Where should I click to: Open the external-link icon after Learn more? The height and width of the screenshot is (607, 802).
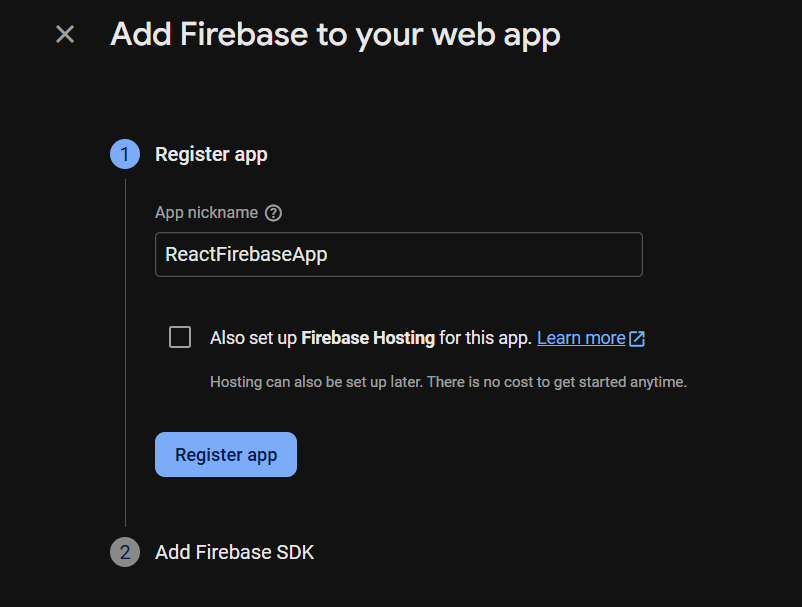tap(637, 339)
